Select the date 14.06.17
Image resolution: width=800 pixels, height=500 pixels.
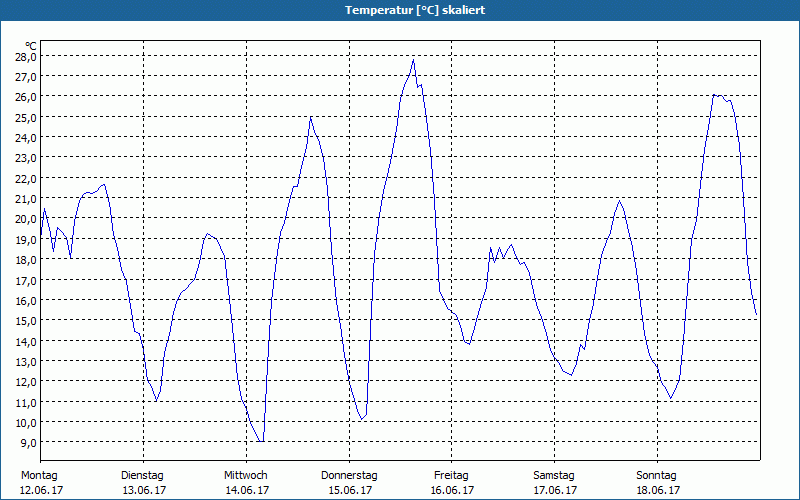[x=247, y=490]
